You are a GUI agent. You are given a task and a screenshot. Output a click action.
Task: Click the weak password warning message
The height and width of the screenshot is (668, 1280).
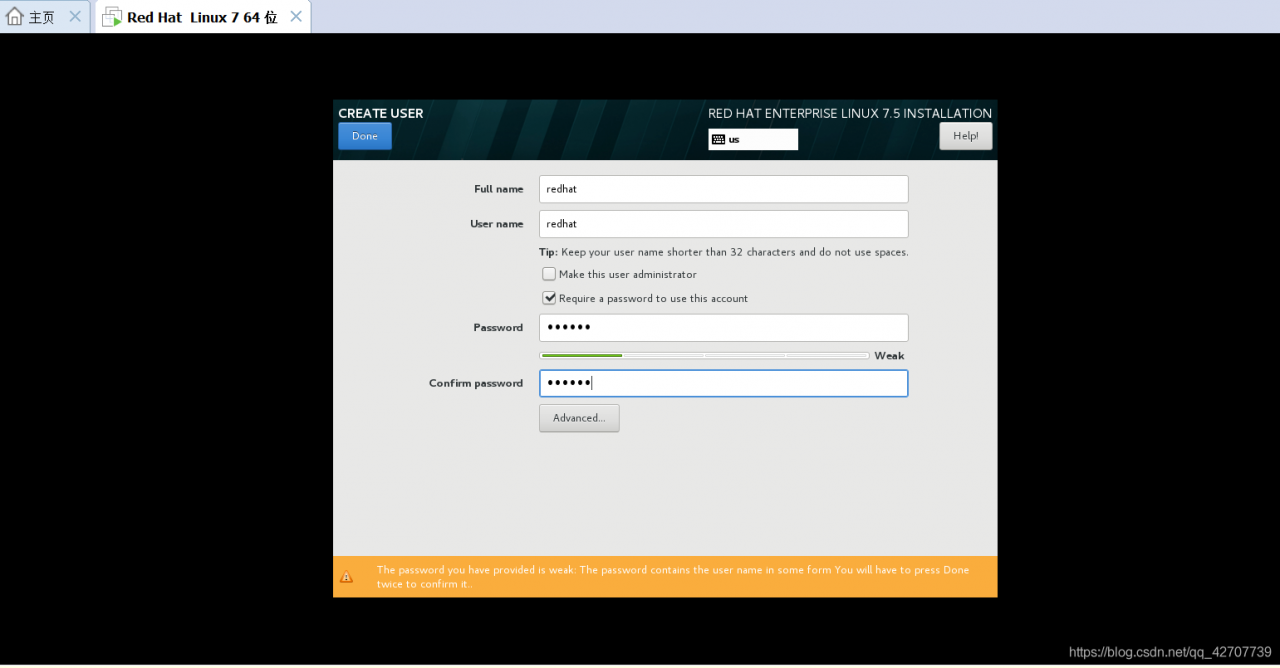click(x=673, y=577)
